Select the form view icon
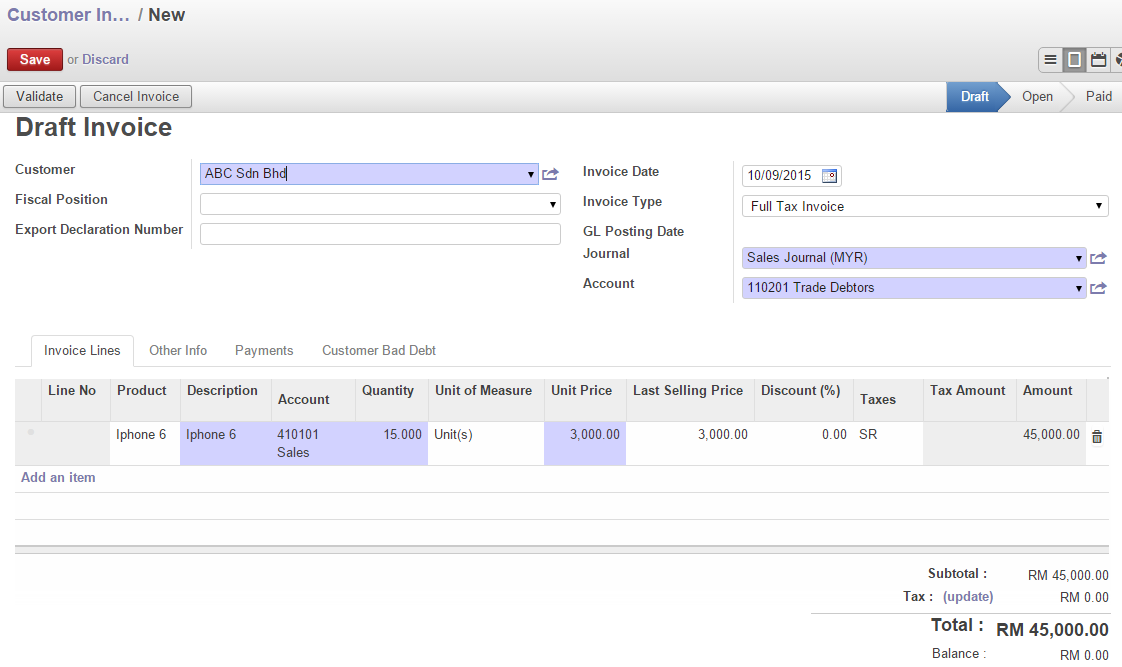1122x667 pixels. click(1073, 59)
